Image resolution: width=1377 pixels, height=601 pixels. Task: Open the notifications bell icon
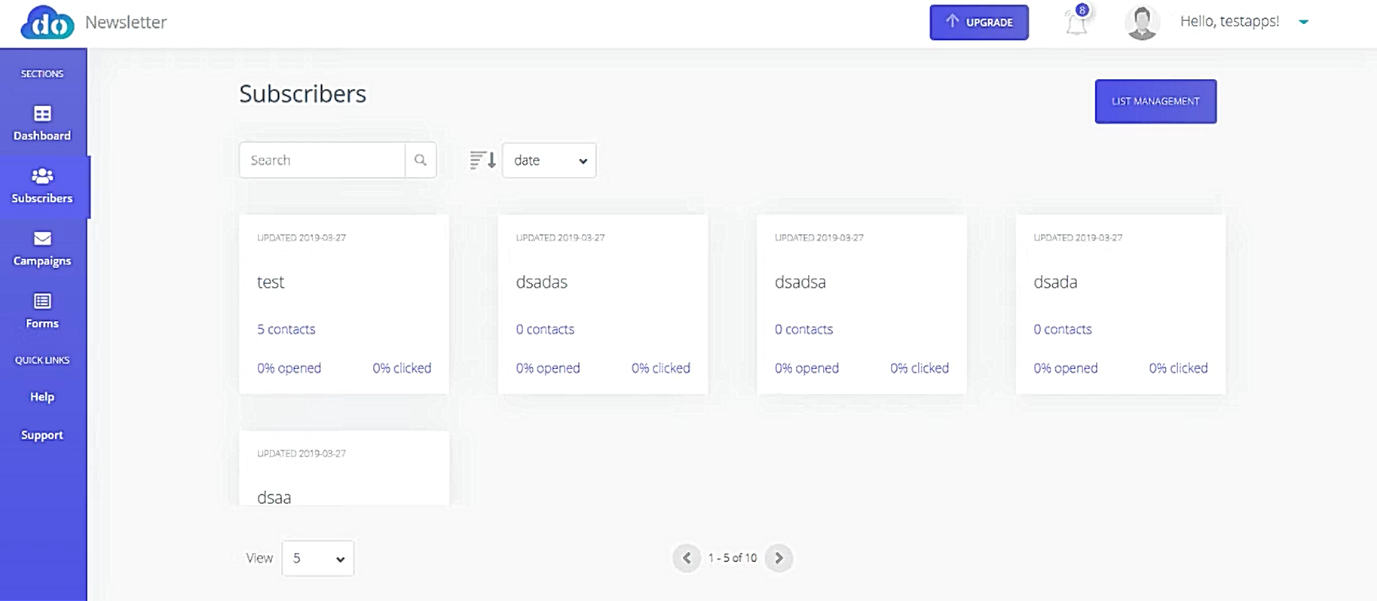[x=1076, y=22]
